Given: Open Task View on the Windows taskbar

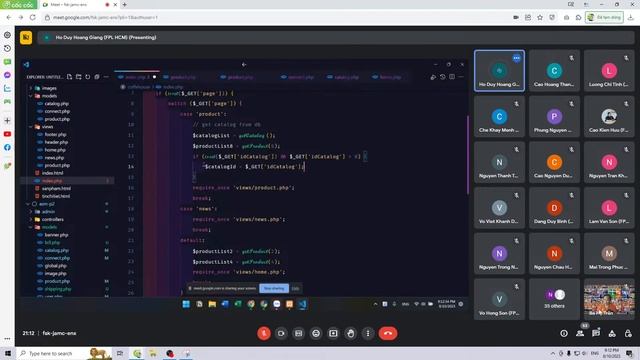Looking at the screenshot, I should point(120,353).
